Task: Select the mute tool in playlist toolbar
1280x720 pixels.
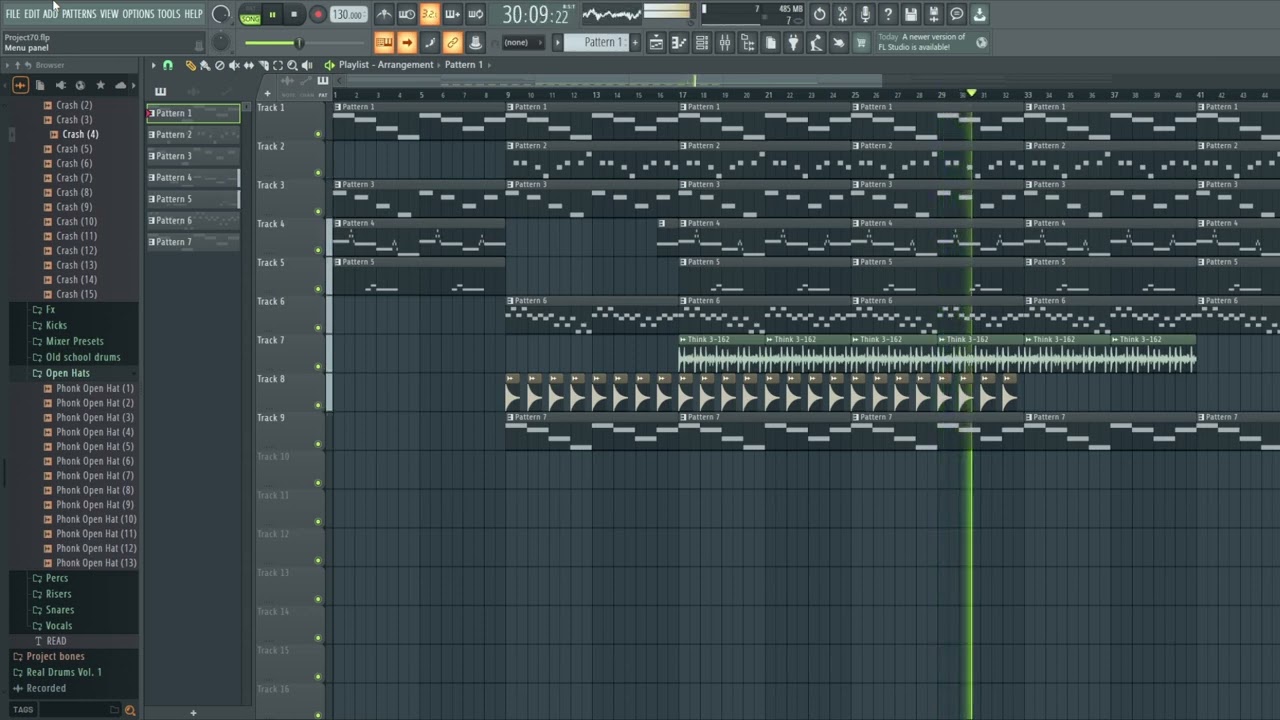Action: point(234,65)
